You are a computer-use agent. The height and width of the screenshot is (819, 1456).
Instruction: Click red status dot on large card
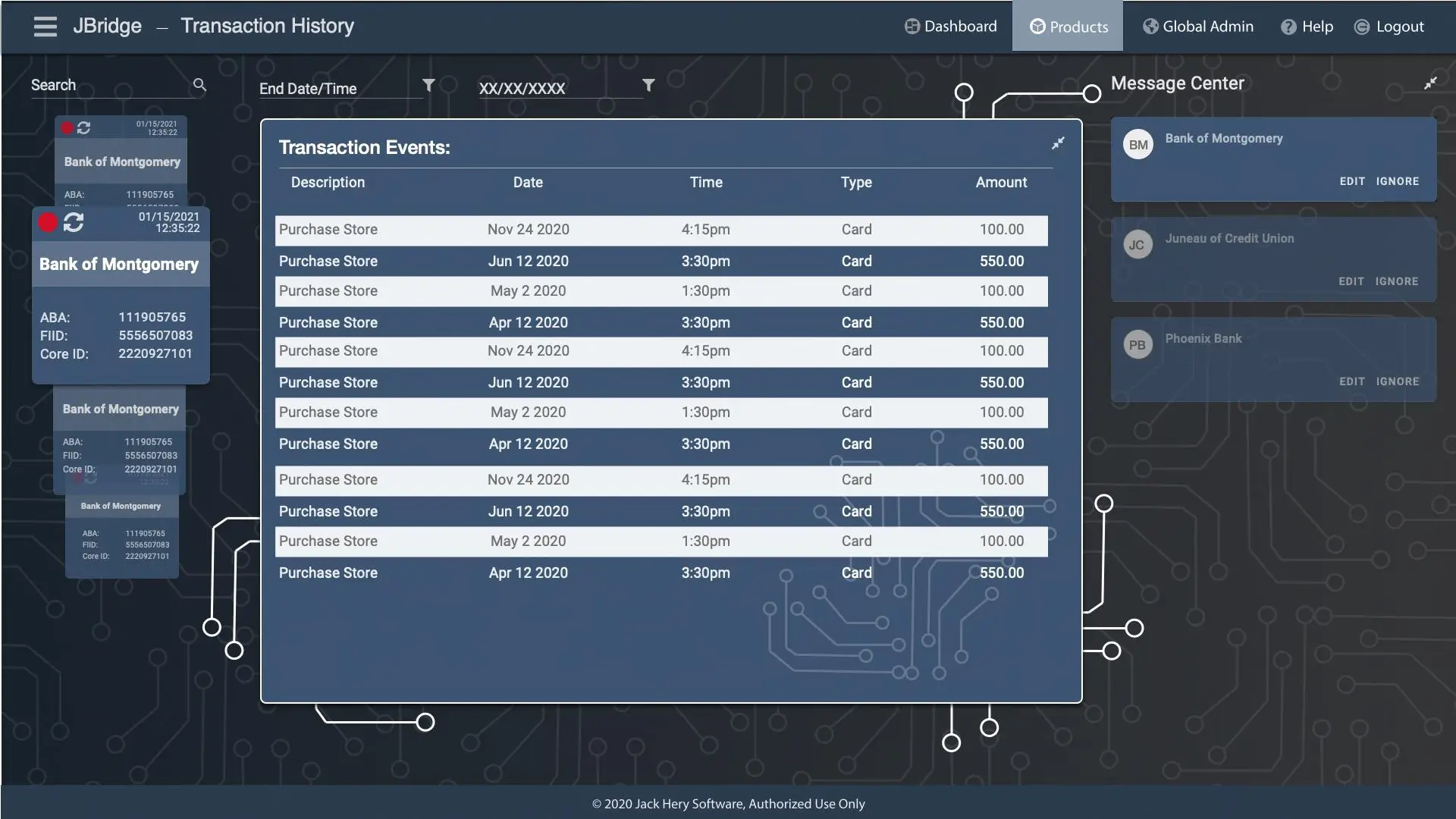(48, 222)
